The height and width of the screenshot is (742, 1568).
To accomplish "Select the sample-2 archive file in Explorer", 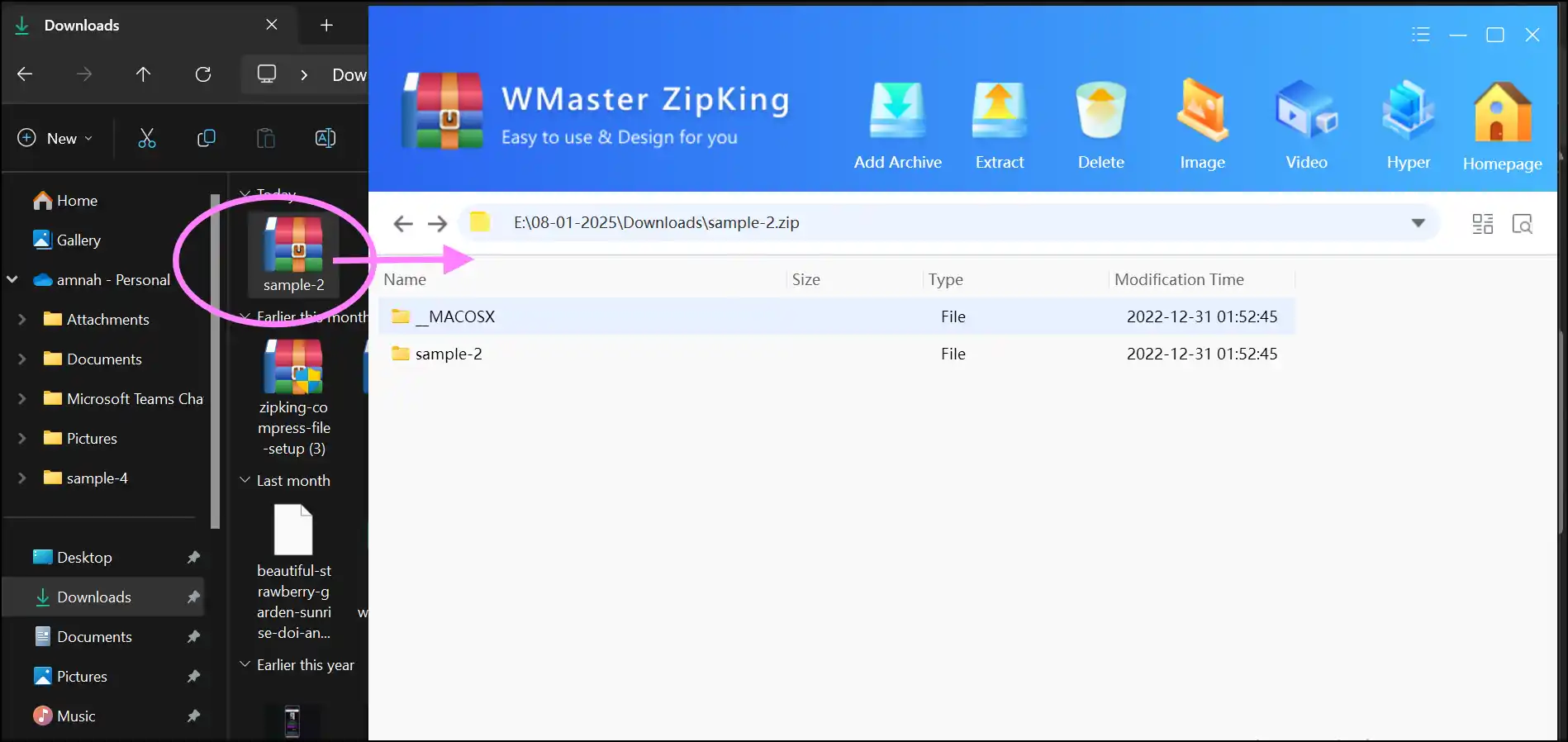I will point(293,254).
